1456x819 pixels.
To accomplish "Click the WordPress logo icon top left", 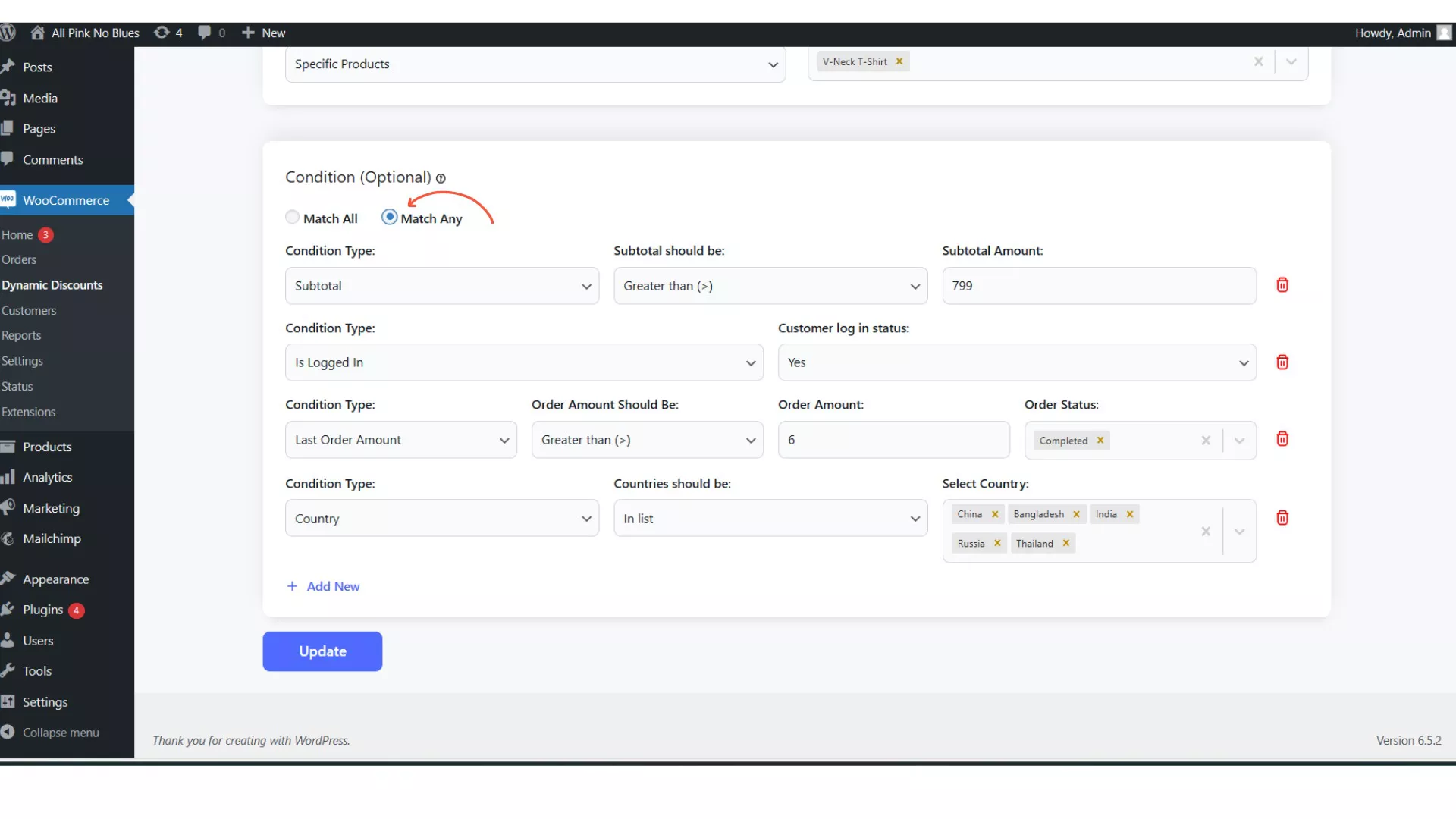I will (10, 32).
